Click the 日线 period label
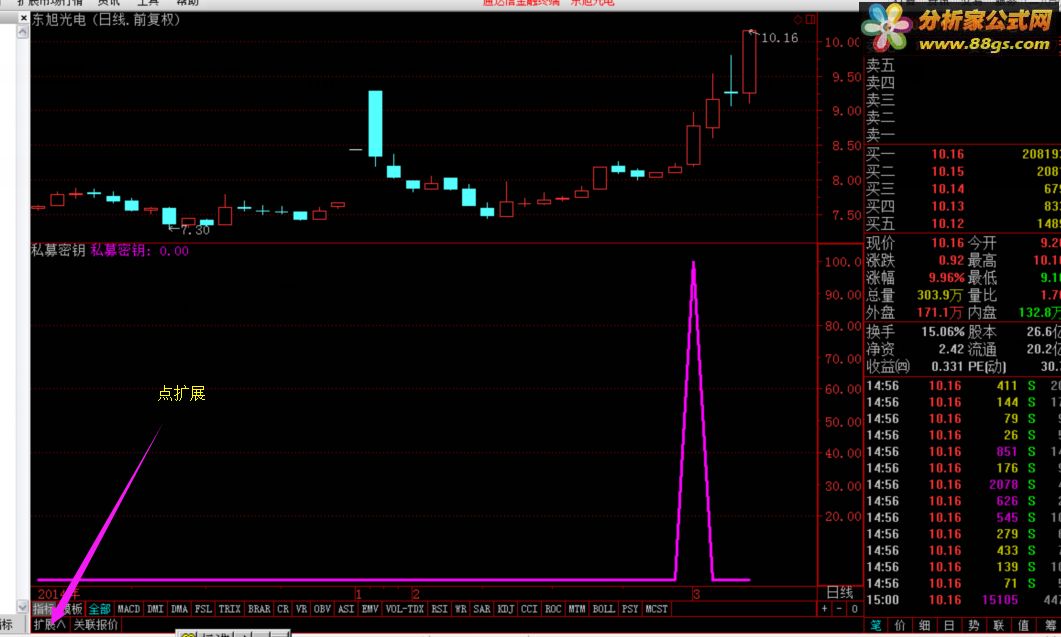 840,592
